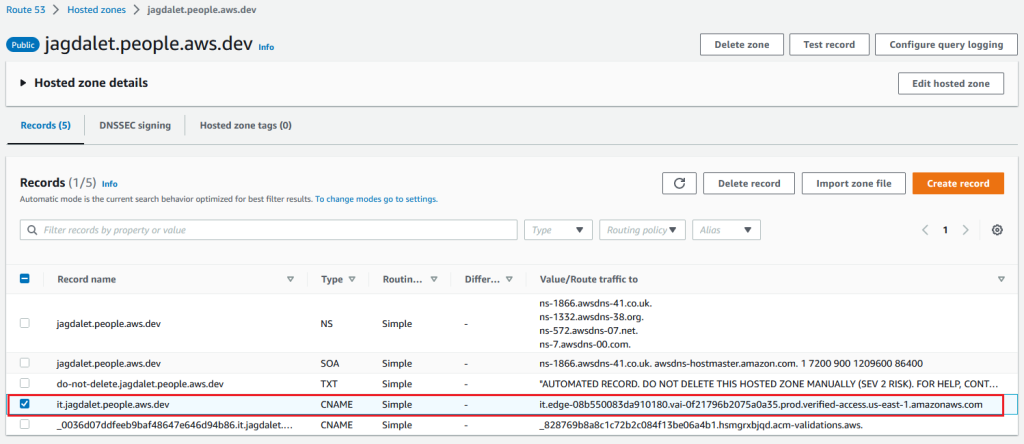Image resolution: width=1024 pixels, height=444 pixels.
Task: Select the SOA record checkbox
Action: coord(25,363)
